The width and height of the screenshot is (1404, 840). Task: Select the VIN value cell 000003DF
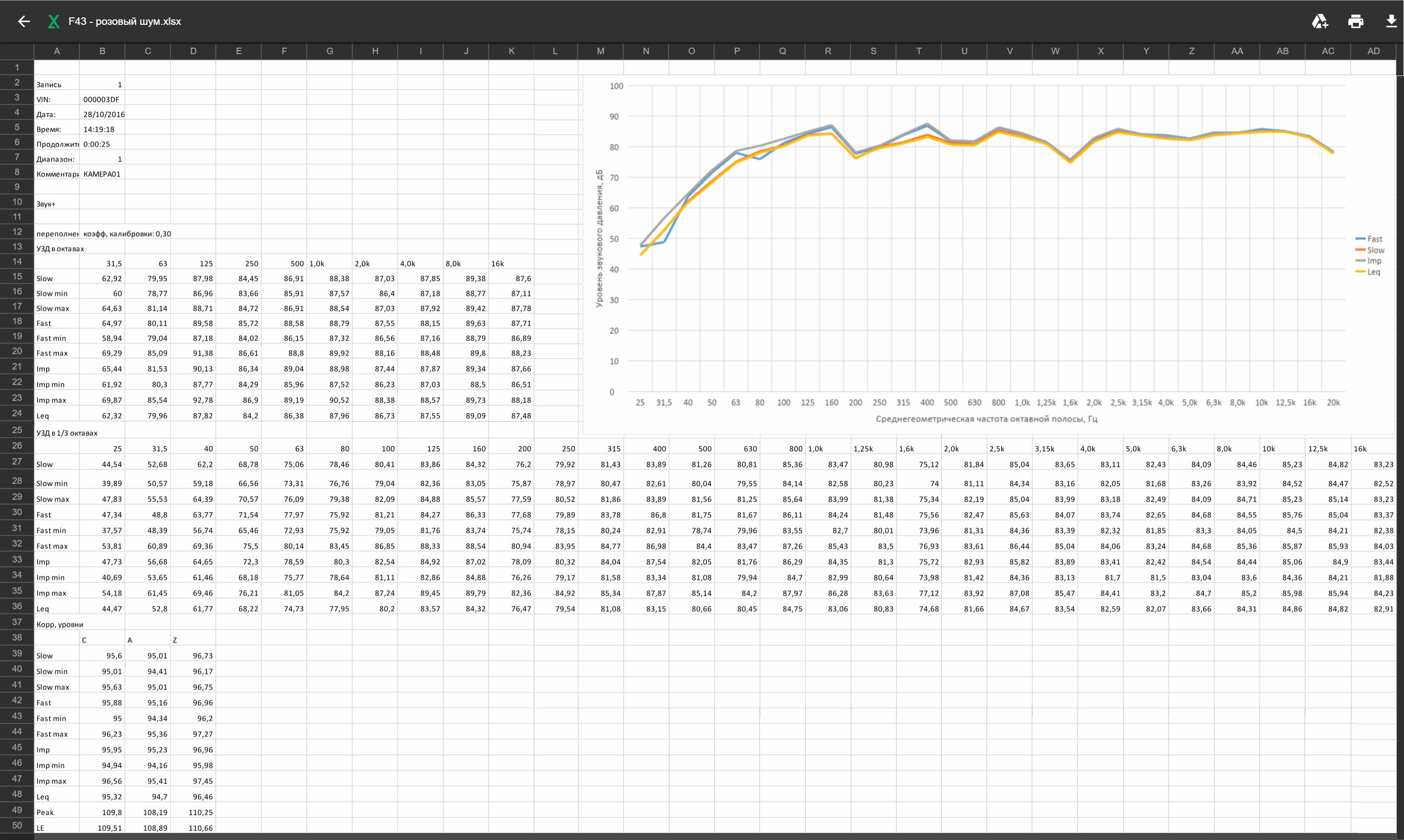click(102, 100)
